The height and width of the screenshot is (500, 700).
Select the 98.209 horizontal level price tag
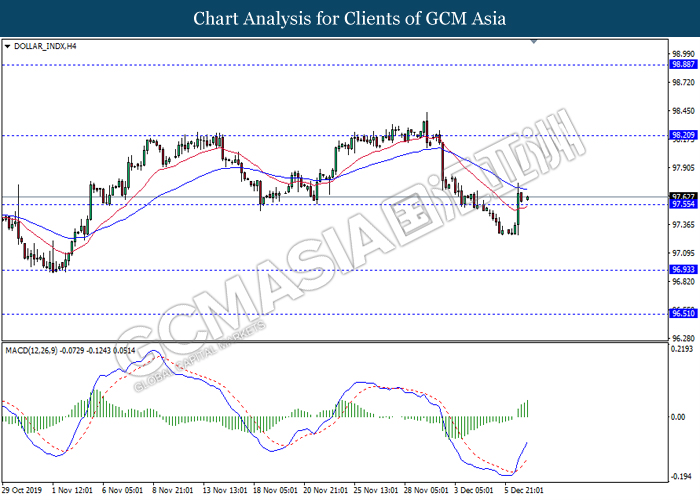[683, 135]
